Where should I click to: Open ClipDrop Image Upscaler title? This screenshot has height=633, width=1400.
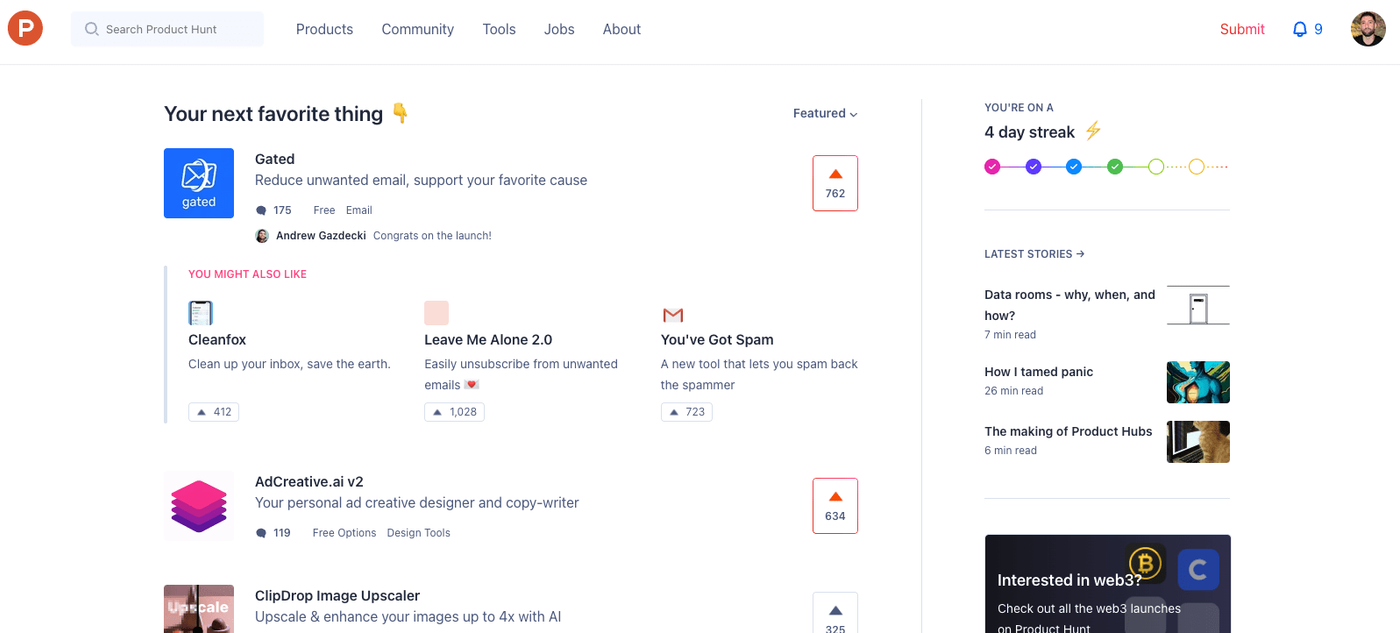[x=337, y=596]
